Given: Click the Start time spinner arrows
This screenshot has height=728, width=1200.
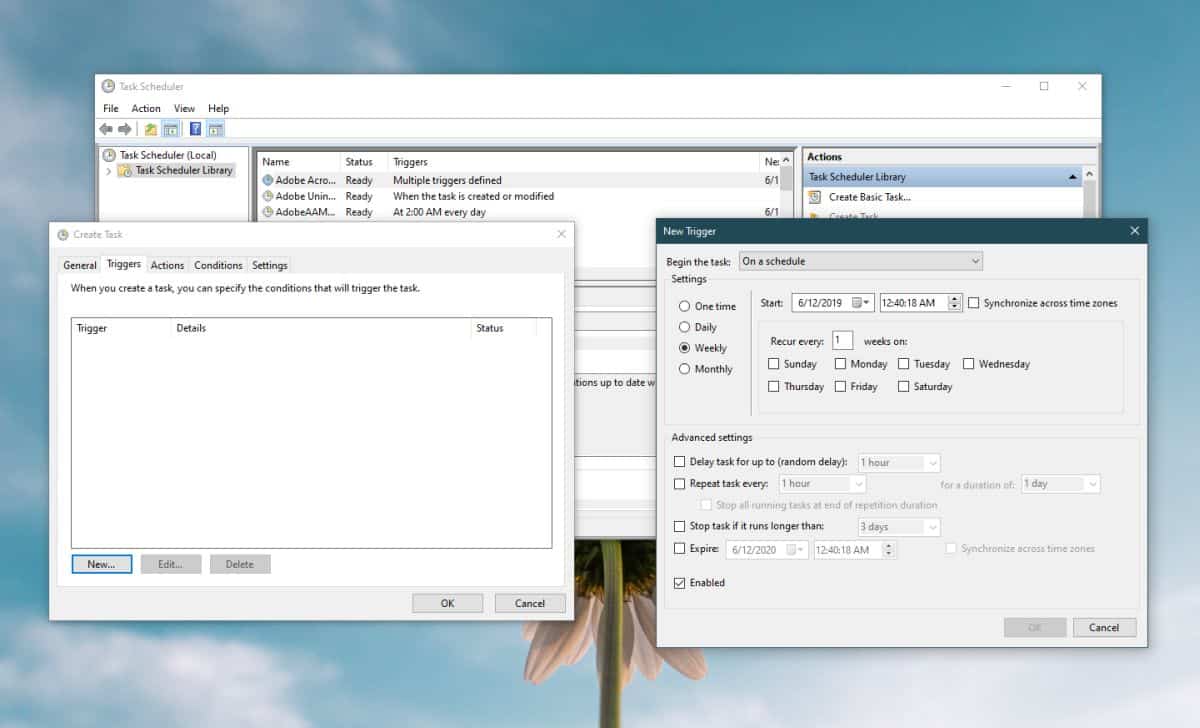Looking at the screenshot, I should coord(955,303).
